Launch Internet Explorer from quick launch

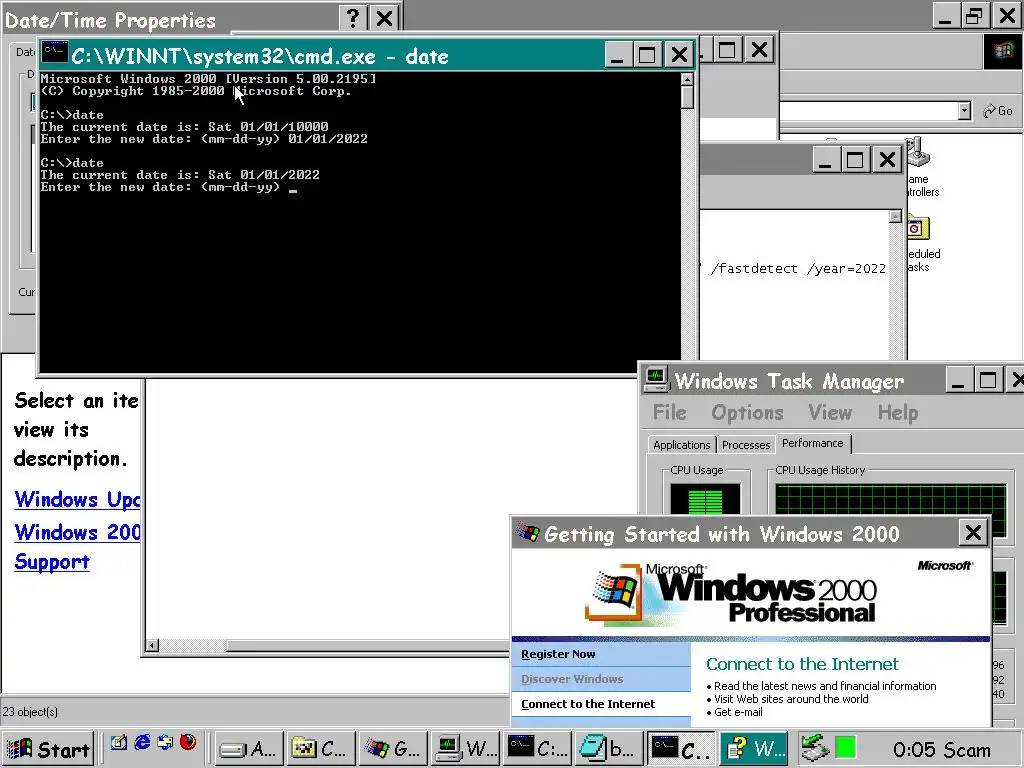point(142,742)
